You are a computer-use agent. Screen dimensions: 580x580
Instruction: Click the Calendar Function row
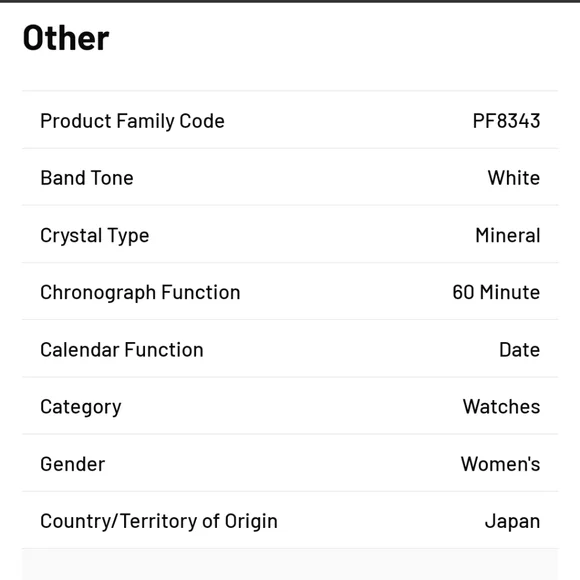290,349
